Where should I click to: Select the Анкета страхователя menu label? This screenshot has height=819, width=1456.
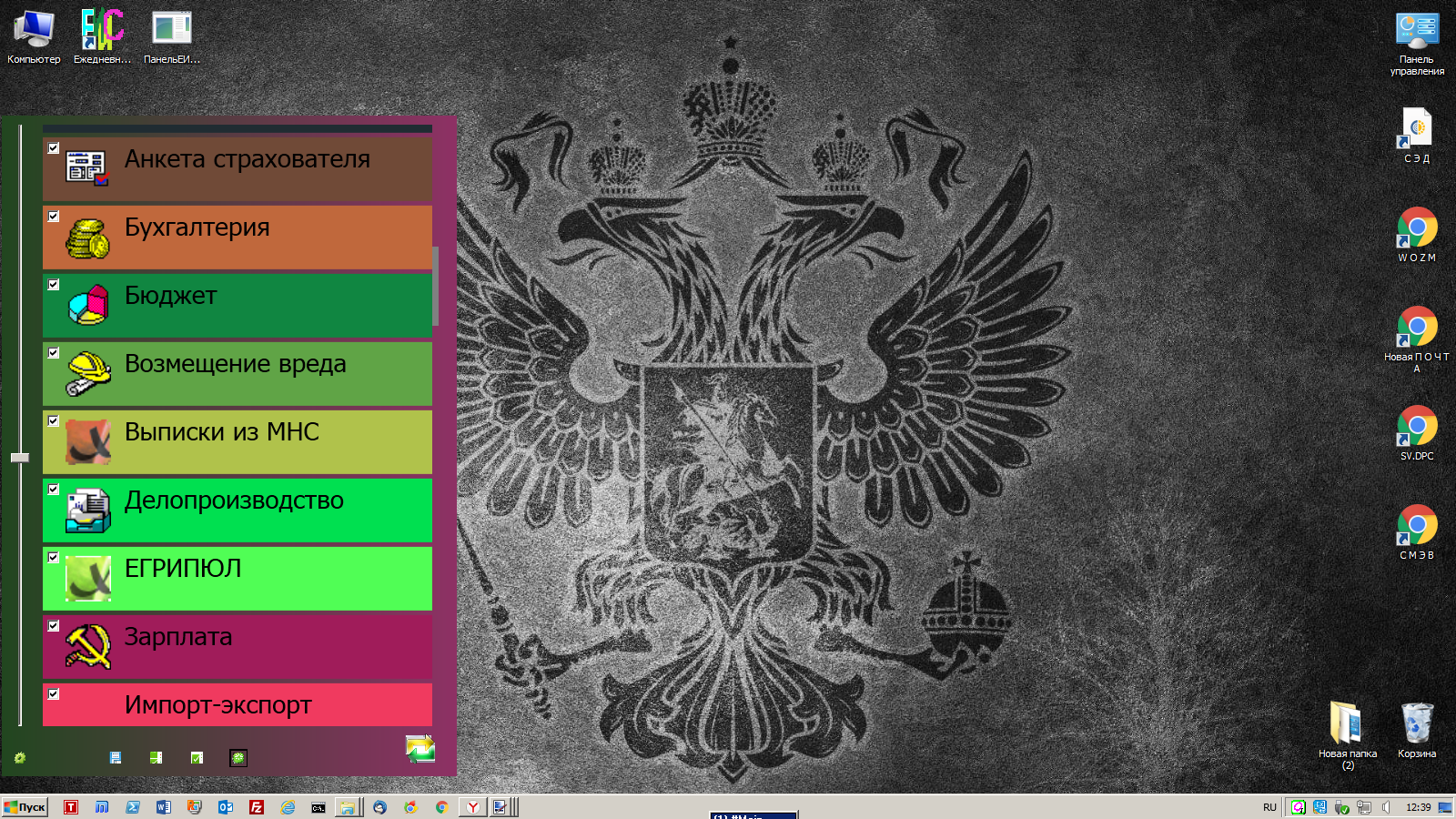click(248, 159)
